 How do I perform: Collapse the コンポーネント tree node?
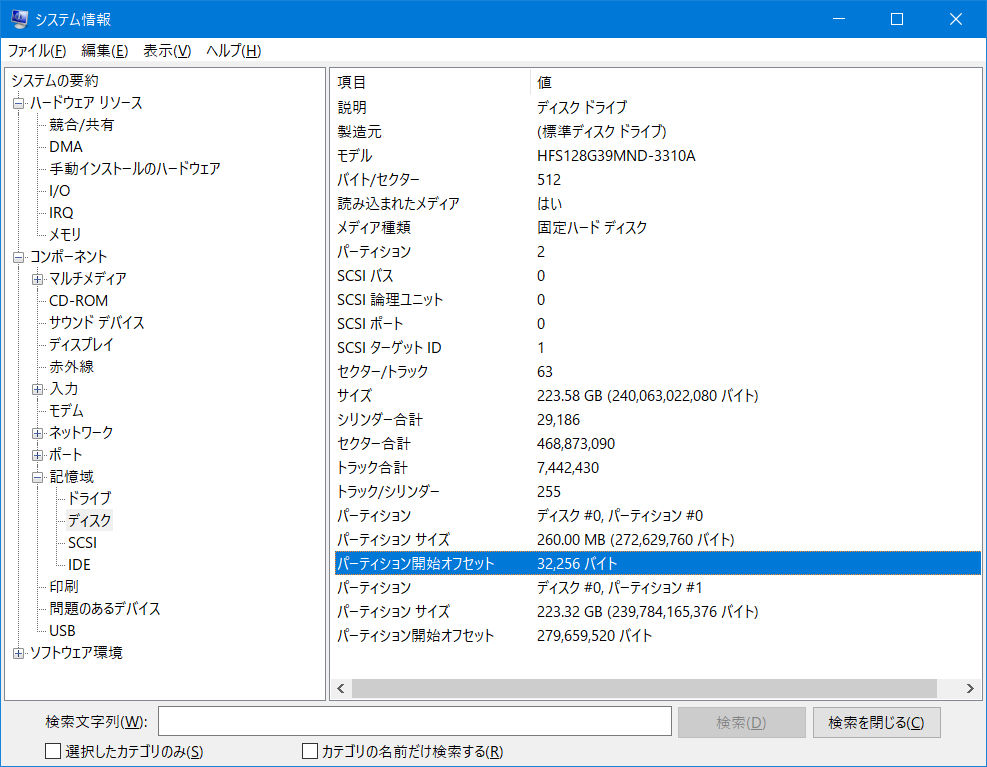18,257
